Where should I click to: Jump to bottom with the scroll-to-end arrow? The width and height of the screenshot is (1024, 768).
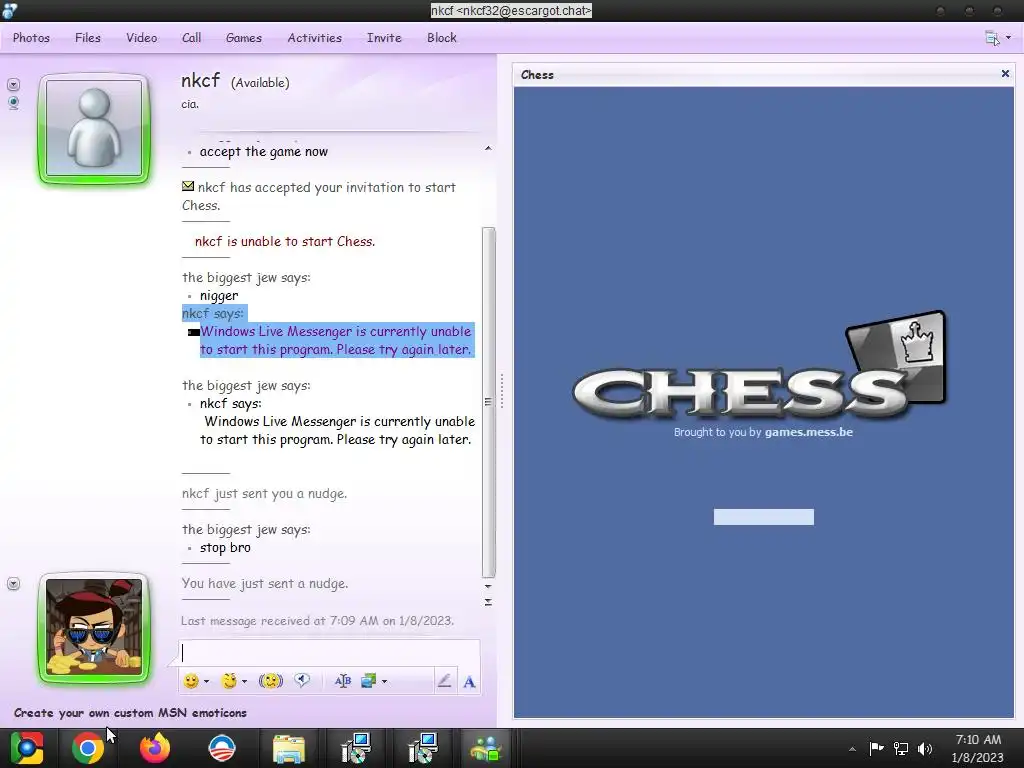coord(488,602)
